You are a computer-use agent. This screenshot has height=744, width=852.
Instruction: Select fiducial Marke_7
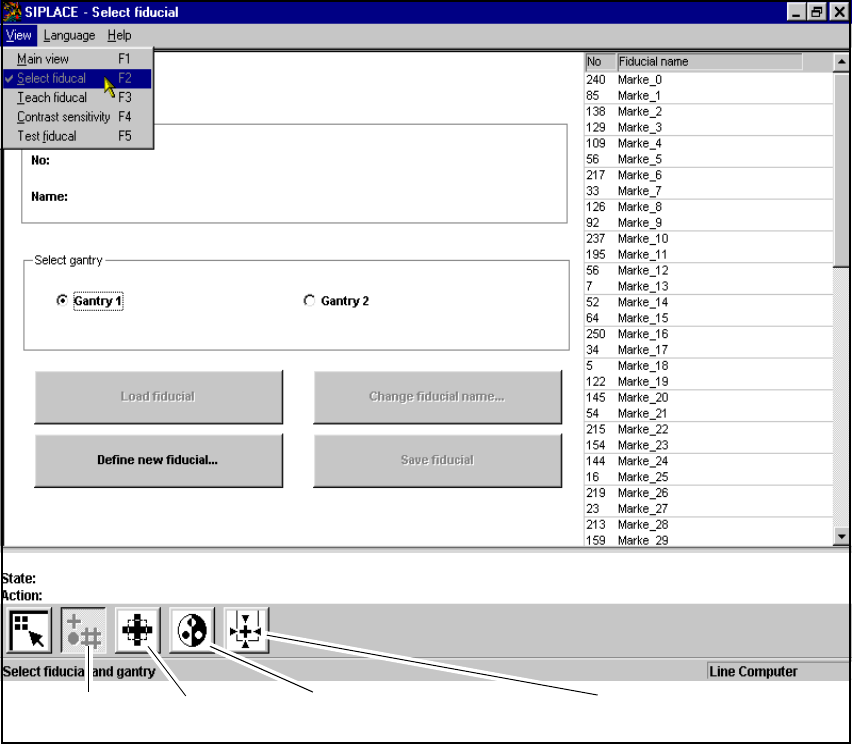709,191
